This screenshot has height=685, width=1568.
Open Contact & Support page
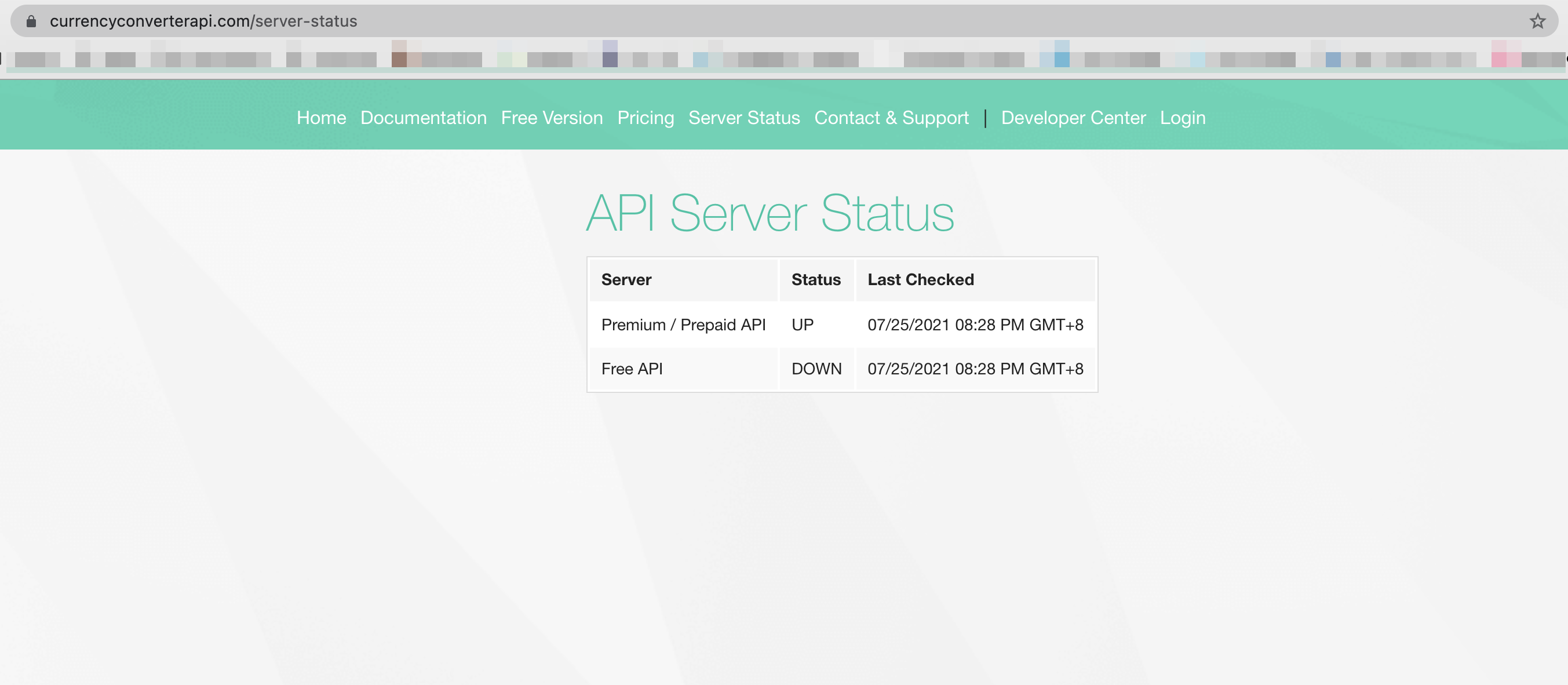click(x=891, y=118)
